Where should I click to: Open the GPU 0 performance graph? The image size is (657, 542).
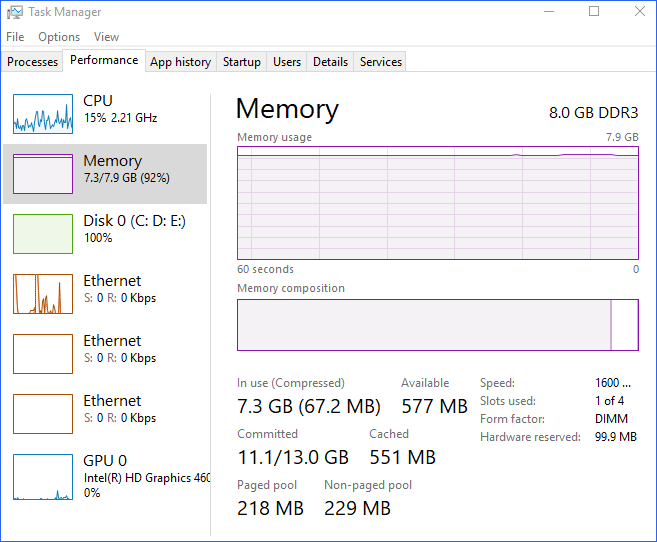click(43, 474)
